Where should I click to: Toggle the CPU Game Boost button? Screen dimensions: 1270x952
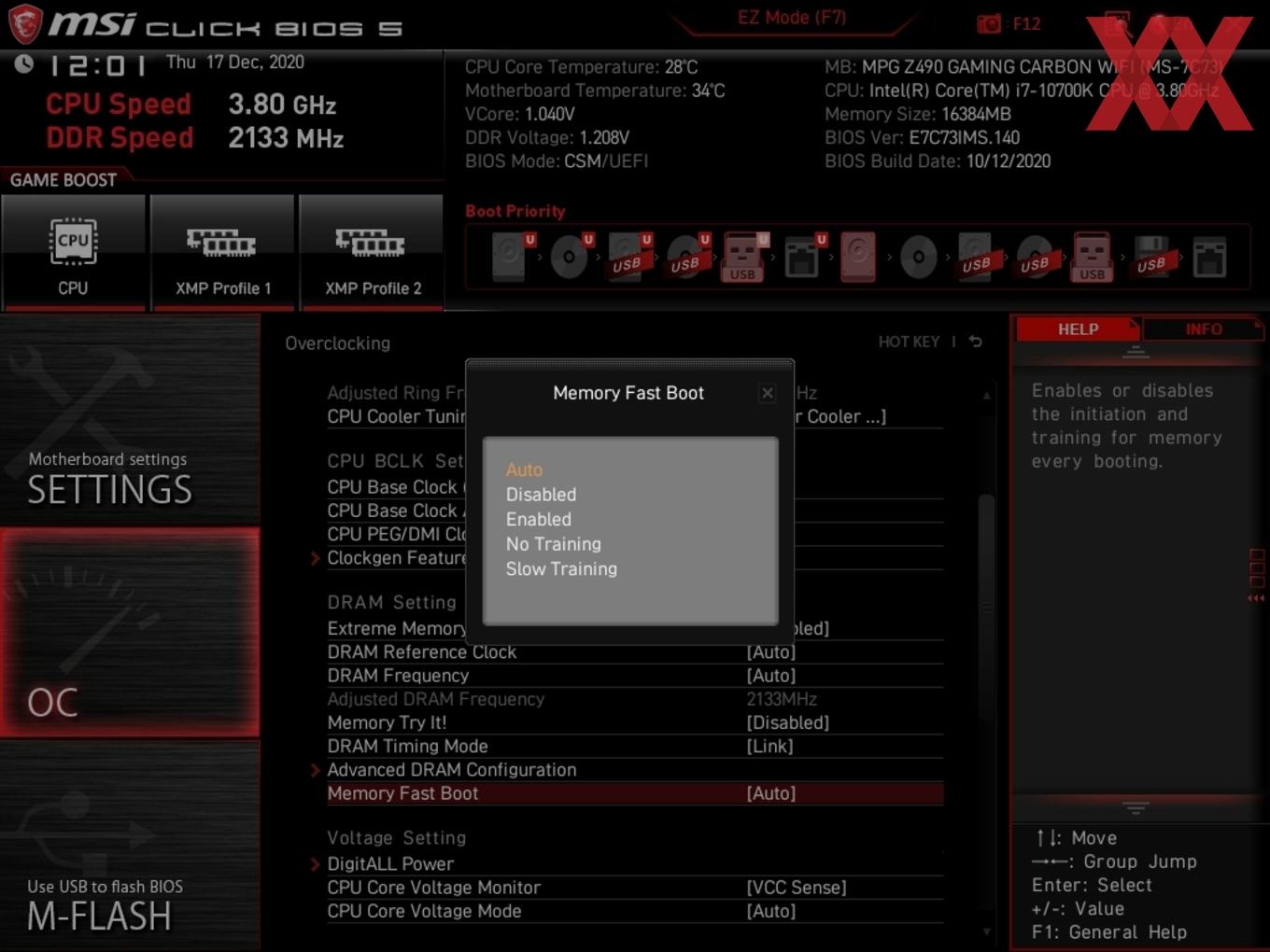(x=73, y=252)
